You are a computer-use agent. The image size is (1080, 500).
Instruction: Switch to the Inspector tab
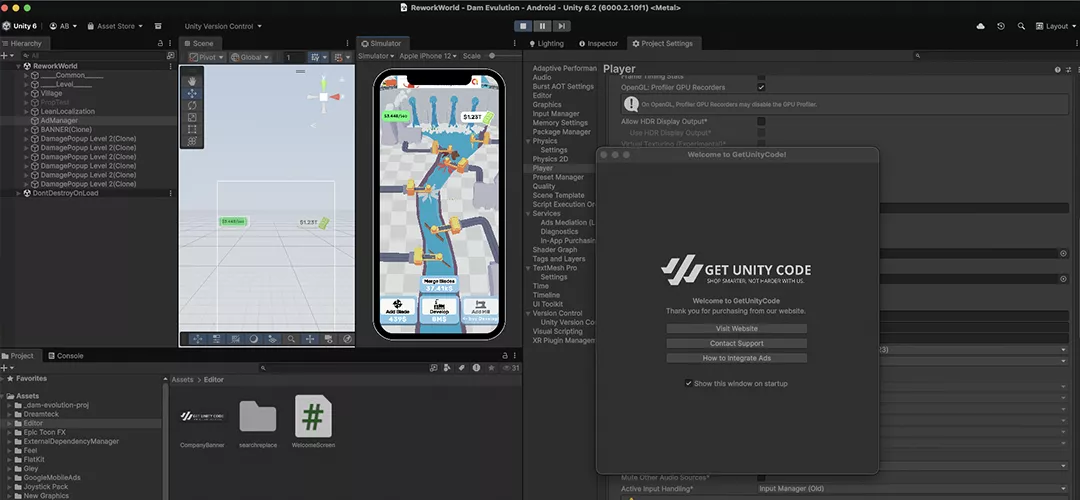[x=602, y=44]
